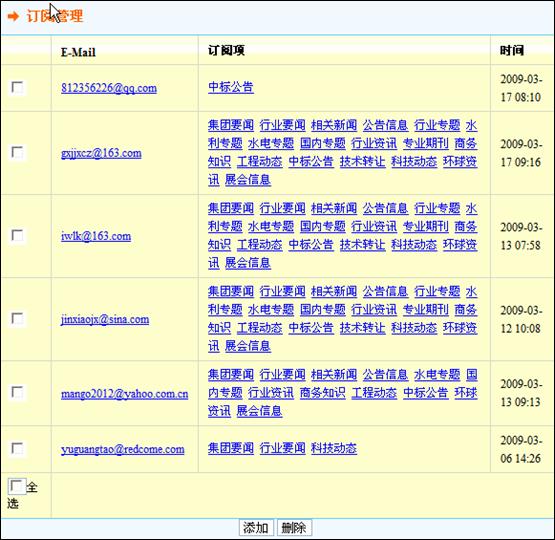Image resolution: width=555 pixels, height=540 pixels.
Task: Toggle the yuguangtao@redcome.com checkbox
Action: click(x=17, y=448)
